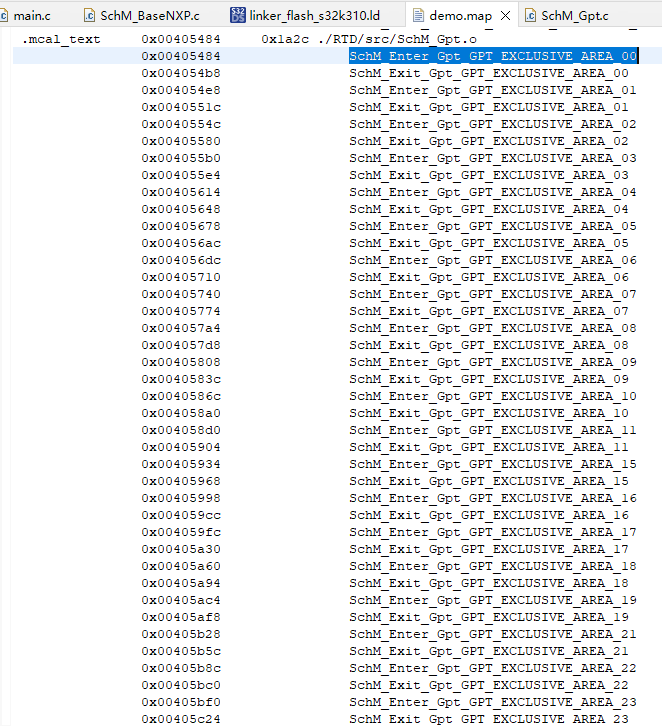
Task: Click highlighted SchM_Enter_Gpt_GPT_EXCLUSIVE_AREA_00 symbol
Action: (x=493, y=56)
